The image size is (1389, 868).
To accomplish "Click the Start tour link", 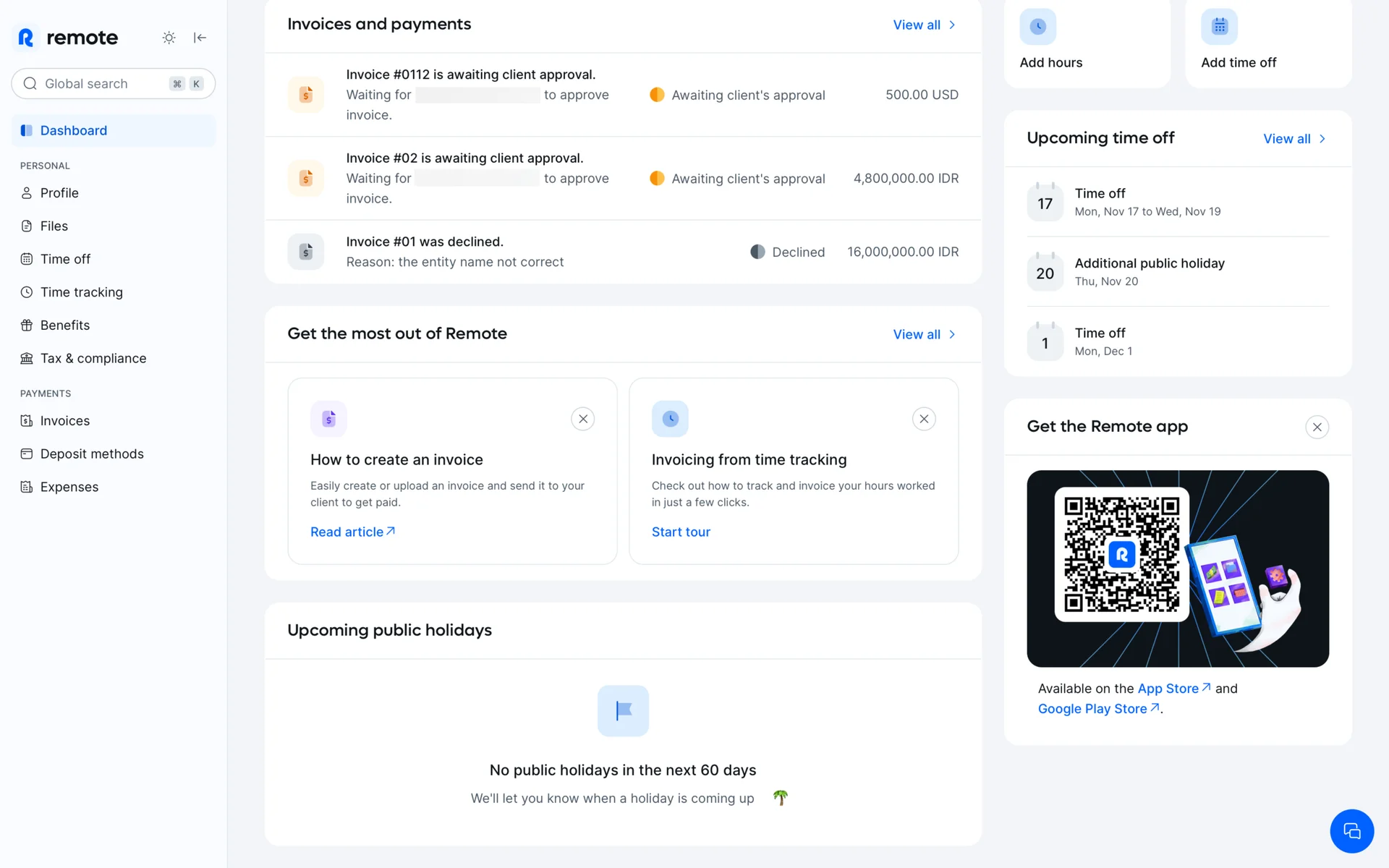I will coord(681,532).
